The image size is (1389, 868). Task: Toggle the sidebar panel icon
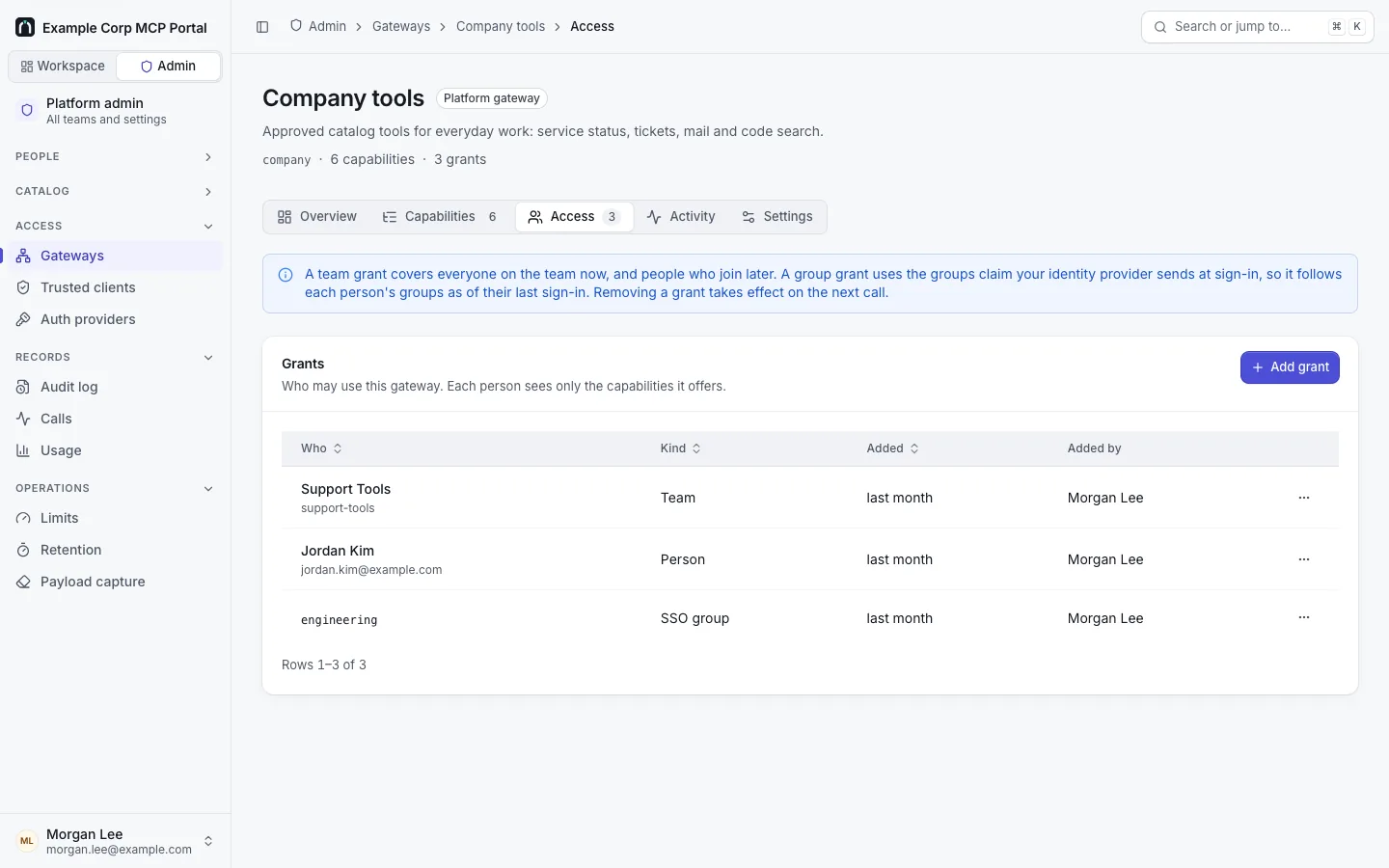[262, 27]
